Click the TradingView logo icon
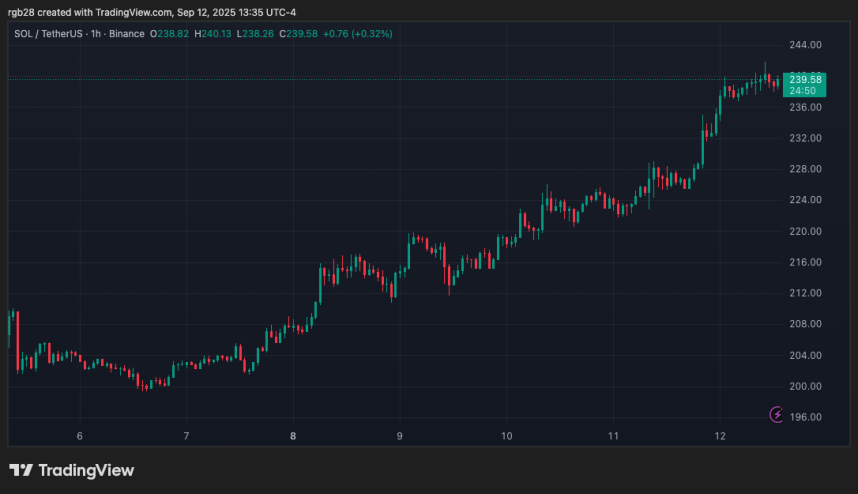Screen dimensions: 858x494 click(21, 470)
